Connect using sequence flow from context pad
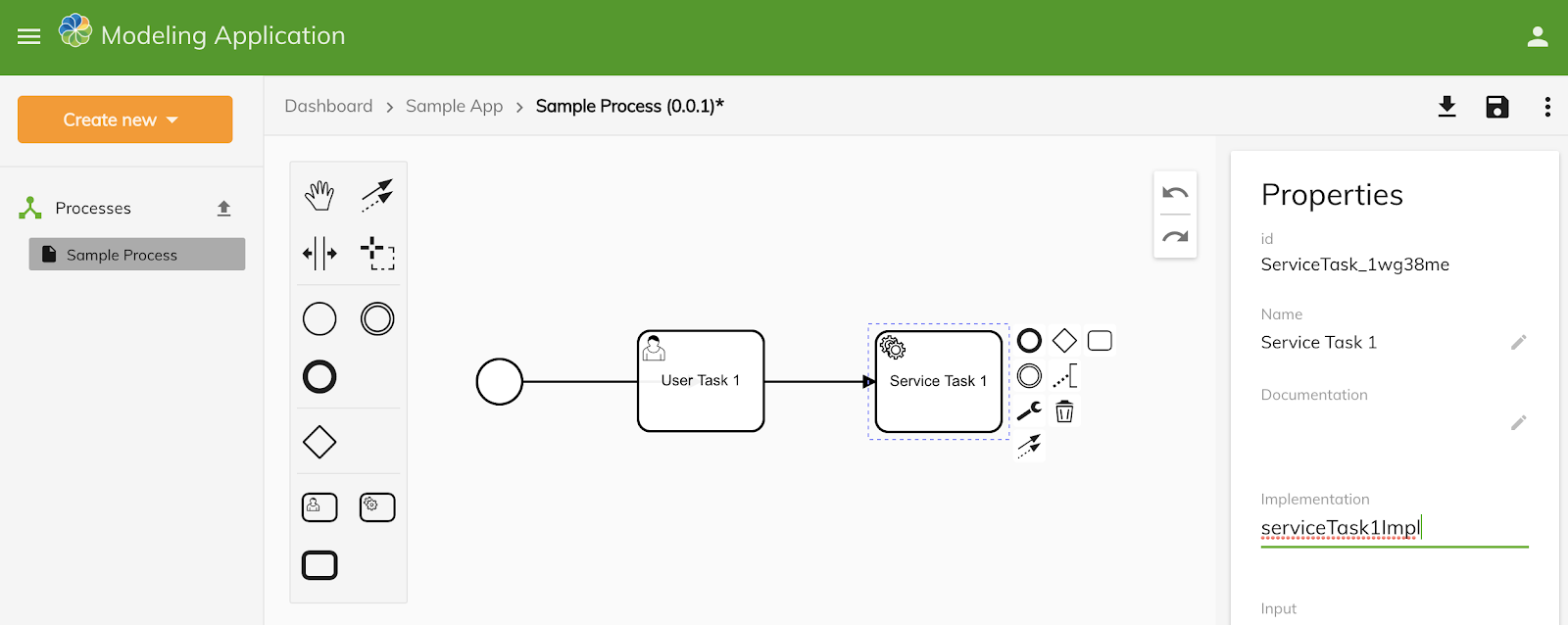The width and height of the screenshot is (1568, 625). tap(1029, 447)
